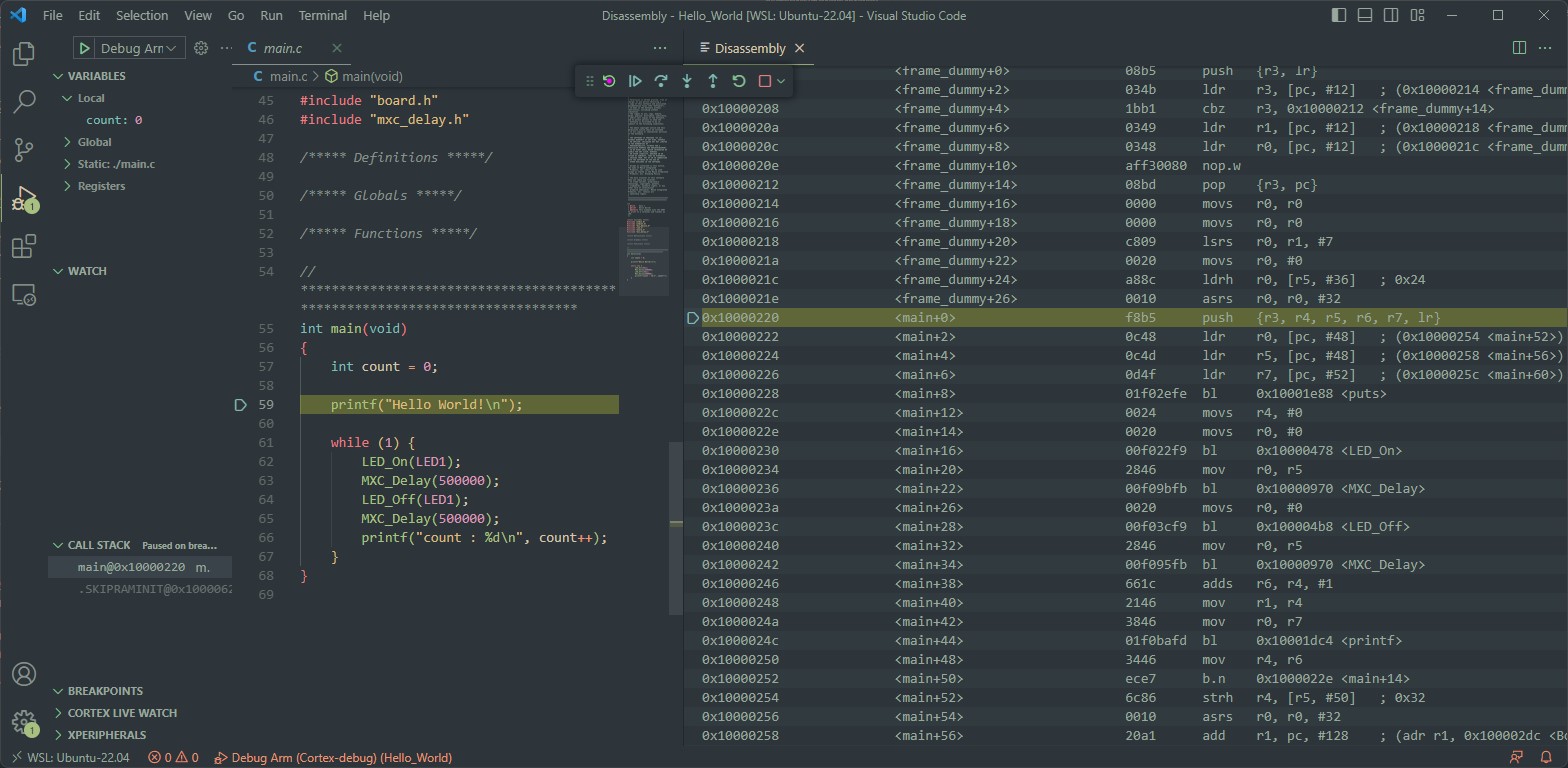Viewport: 1568px width, 768px height.
Task: Open the Terminal menu
Action: [323, 15]
